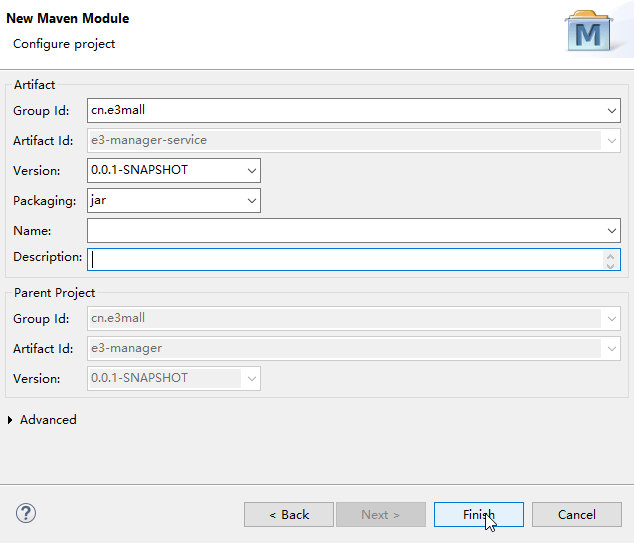Open the Version dropdown under Artifact
This screenshot has width=634, height=543.
click(x=251, y=170)
